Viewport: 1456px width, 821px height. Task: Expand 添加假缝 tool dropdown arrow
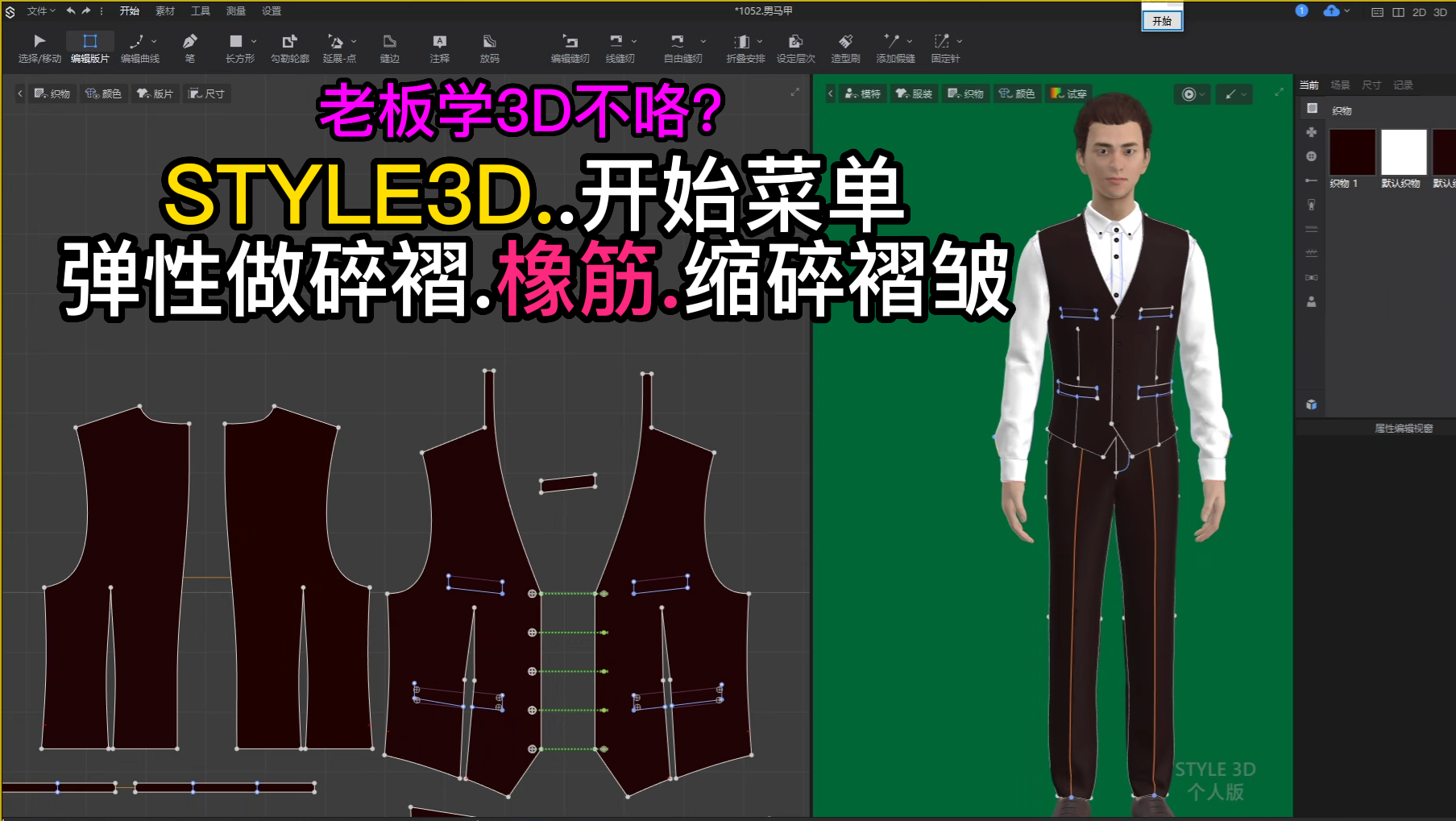coord(910,41)
